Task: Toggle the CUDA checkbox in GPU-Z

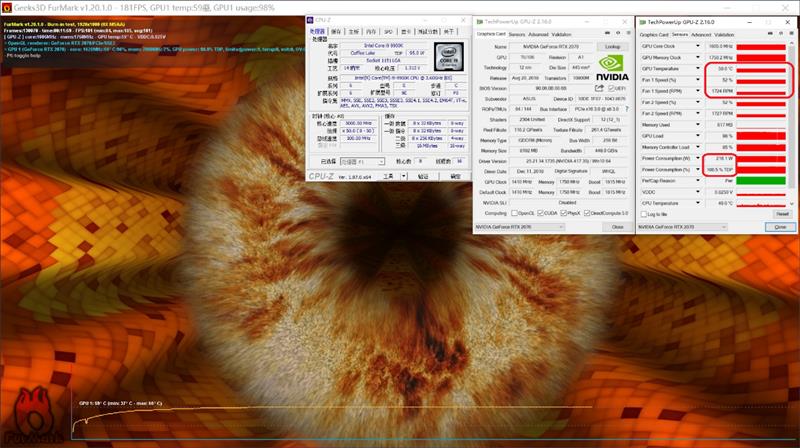Action: point(540,213)
